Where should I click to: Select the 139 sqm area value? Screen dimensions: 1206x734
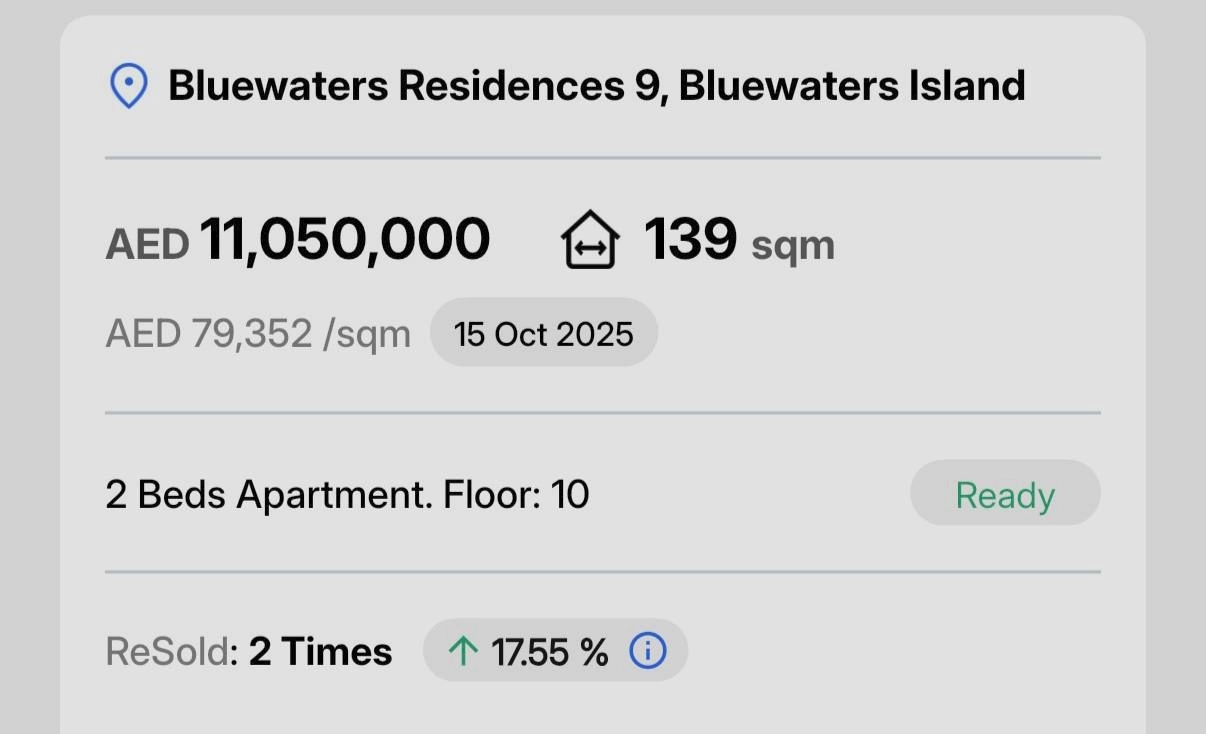coord(740,240)
